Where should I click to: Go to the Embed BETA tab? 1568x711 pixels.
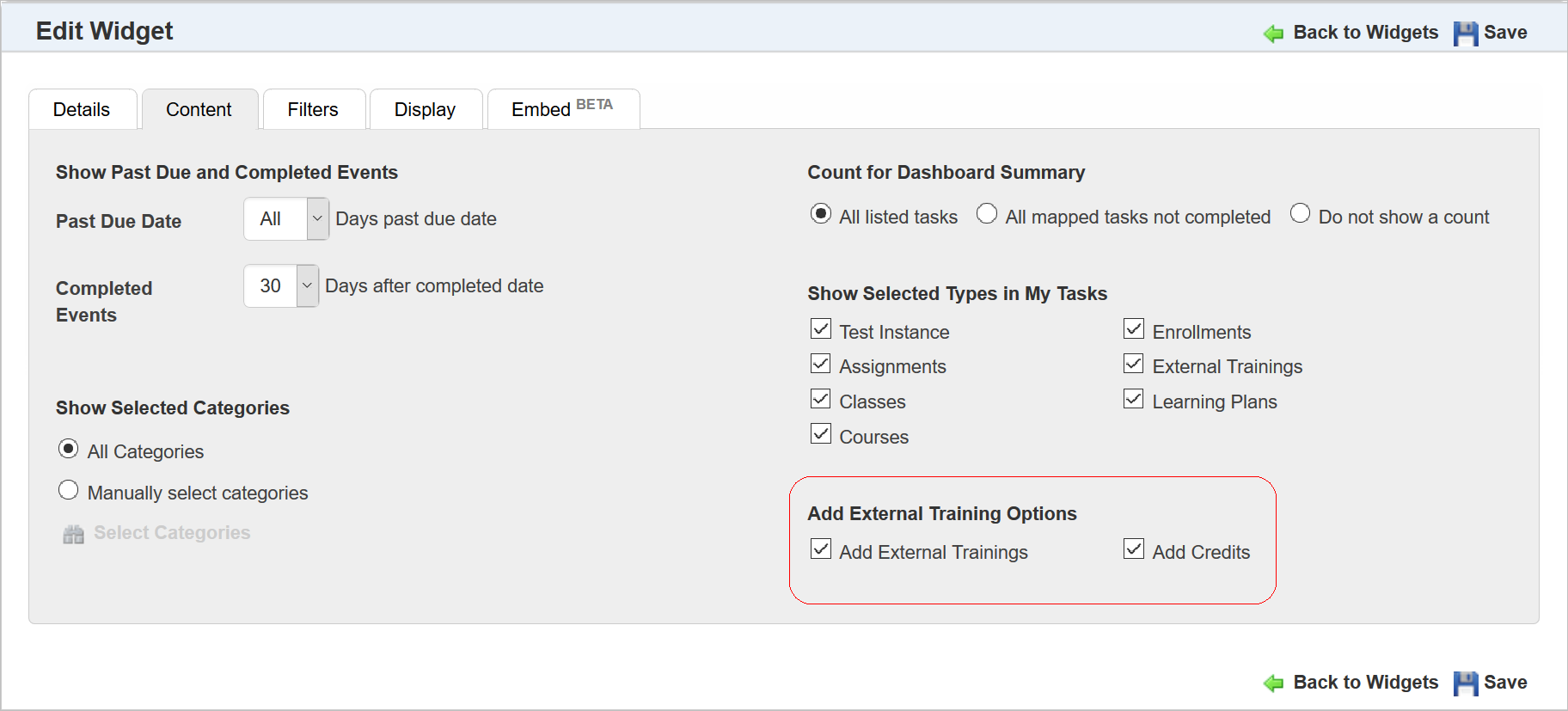[562, 110]
